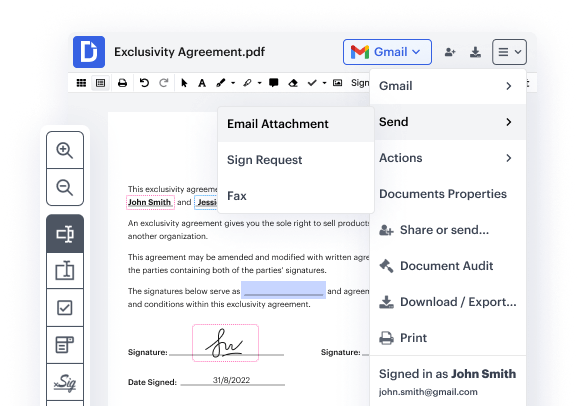
Task: Click chevron next to Gmail menu item
Action: (509, 86)
